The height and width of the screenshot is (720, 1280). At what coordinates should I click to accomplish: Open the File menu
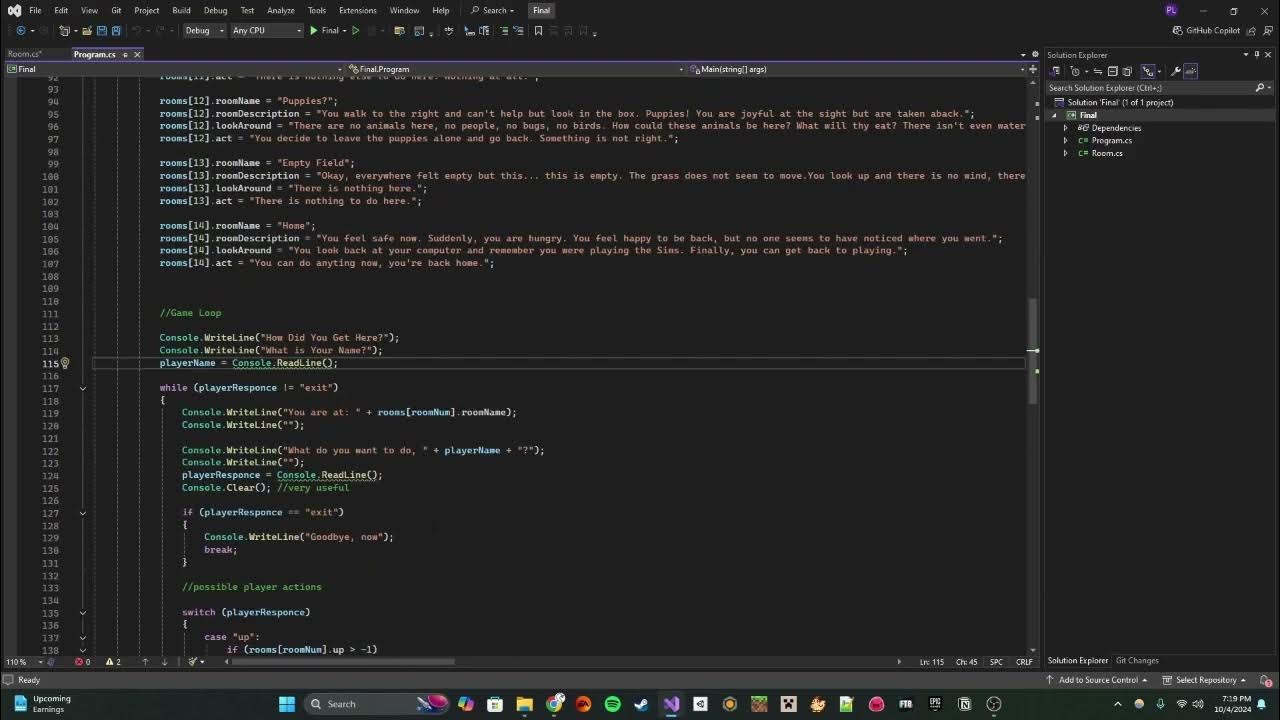(35, 10)
